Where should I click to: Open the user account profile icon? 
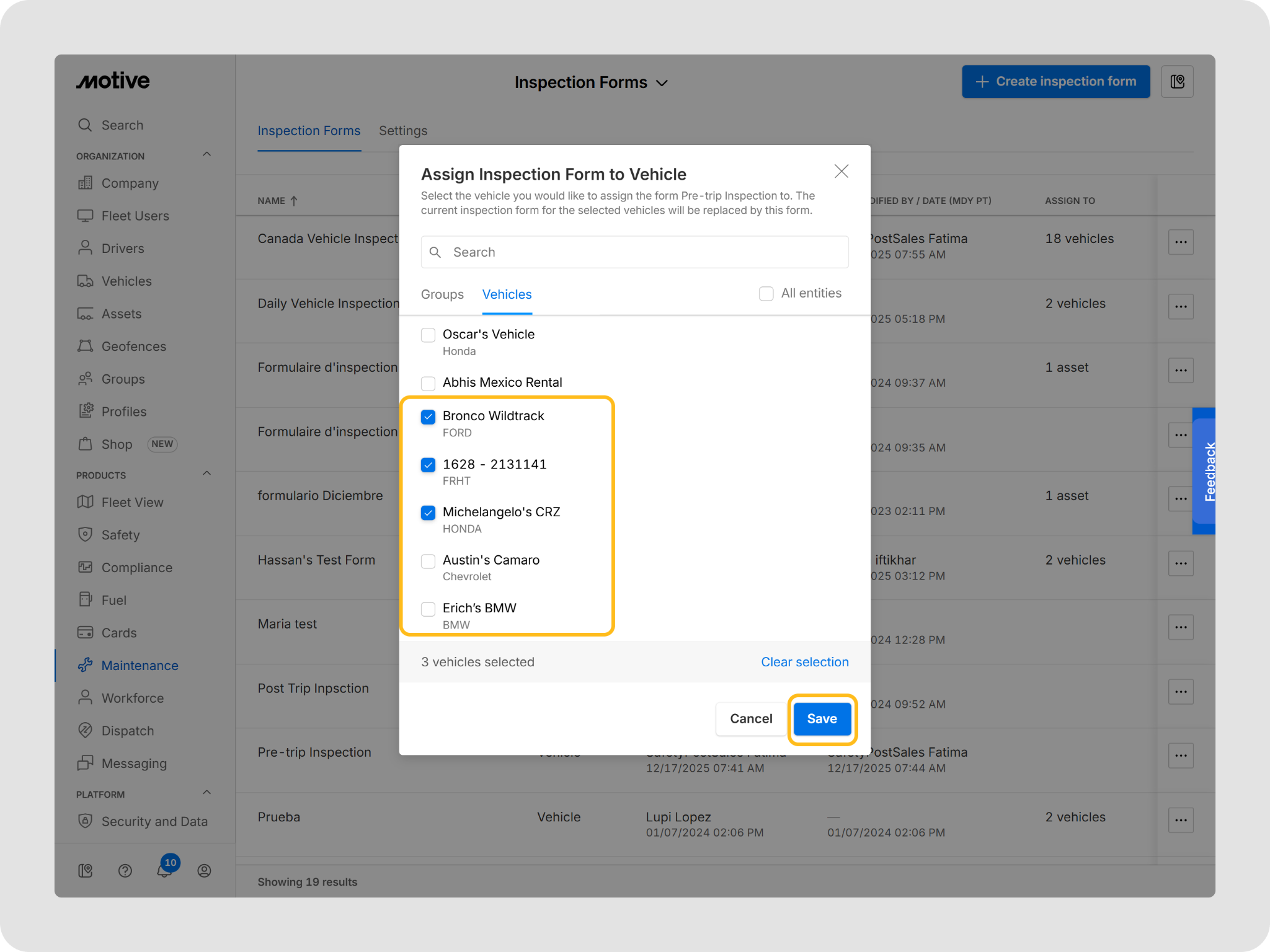click(204, 871)
